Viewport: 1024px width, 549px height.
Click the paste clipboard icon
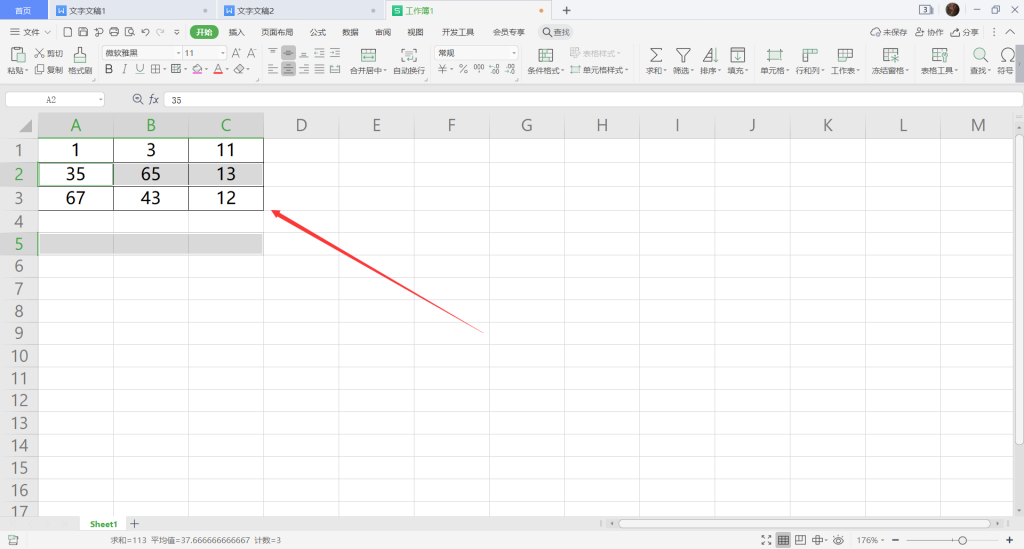18,55
